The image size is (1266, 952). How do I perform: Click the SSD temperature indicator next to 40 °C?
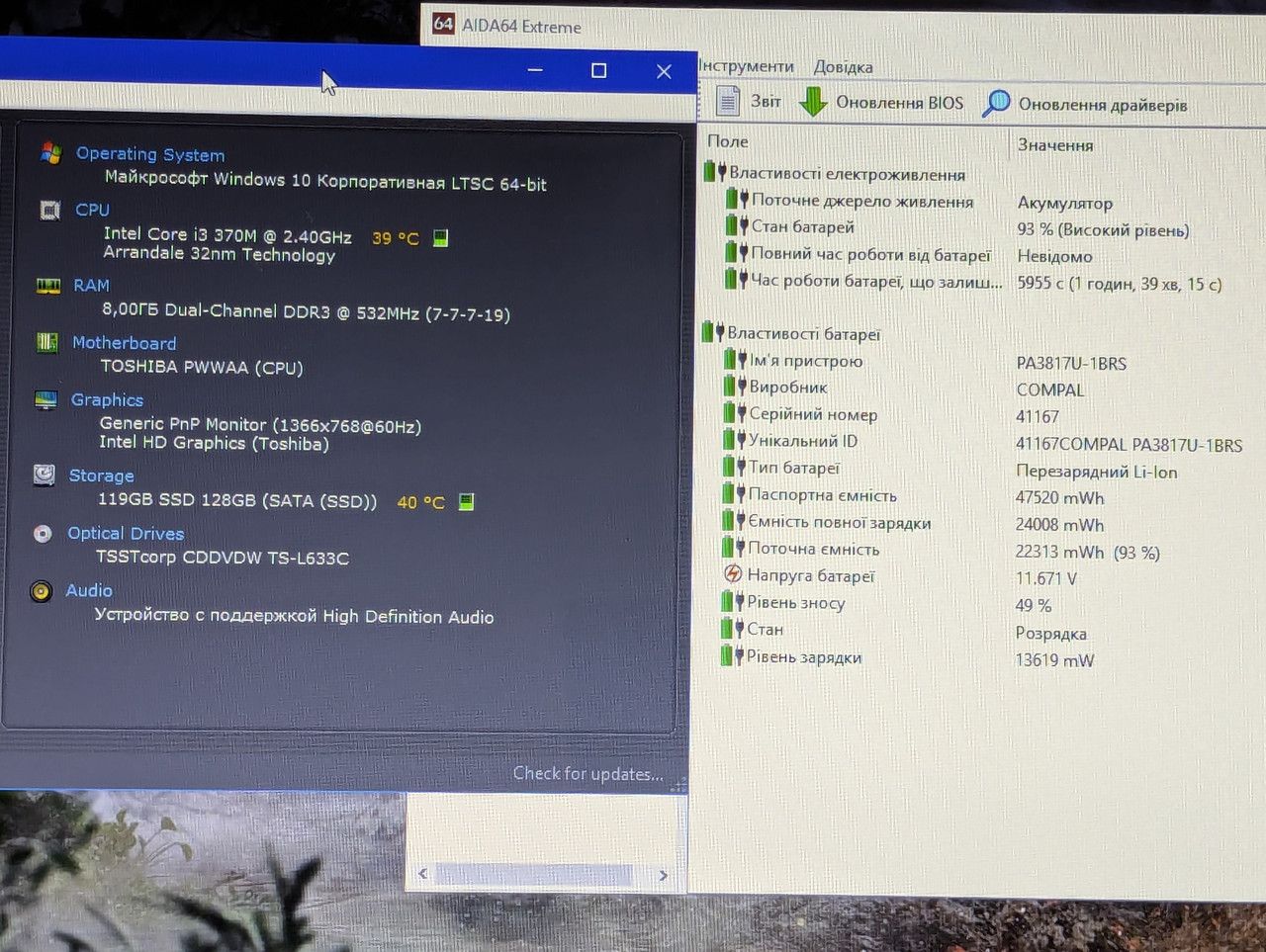466,502
